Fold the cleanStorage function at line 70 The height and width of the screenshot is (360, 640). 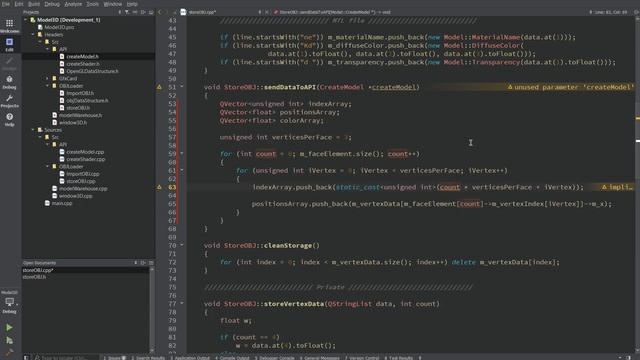(x=182, y=245)
